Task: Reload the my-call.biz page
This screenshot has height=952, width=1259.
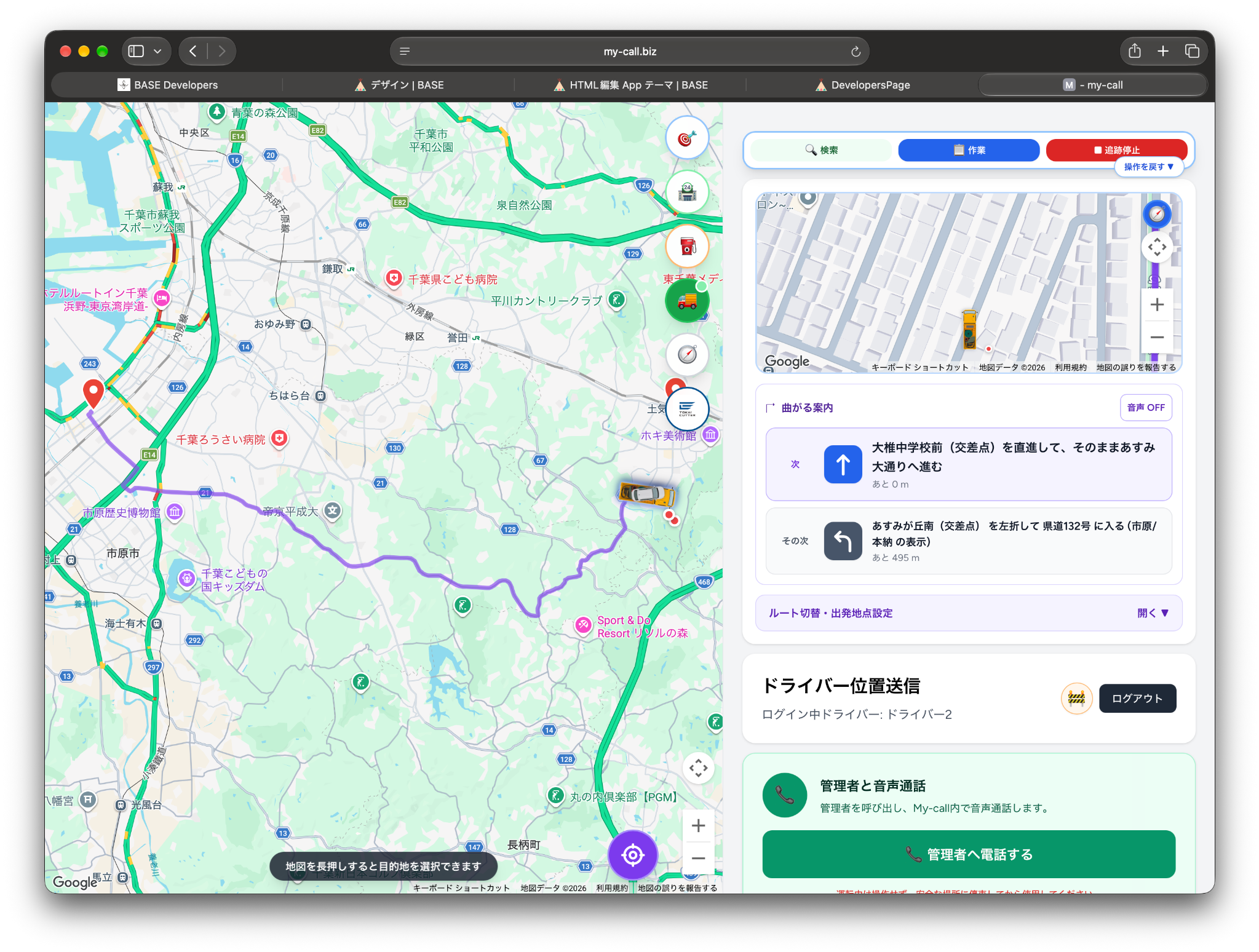Action: pos(856,52)
